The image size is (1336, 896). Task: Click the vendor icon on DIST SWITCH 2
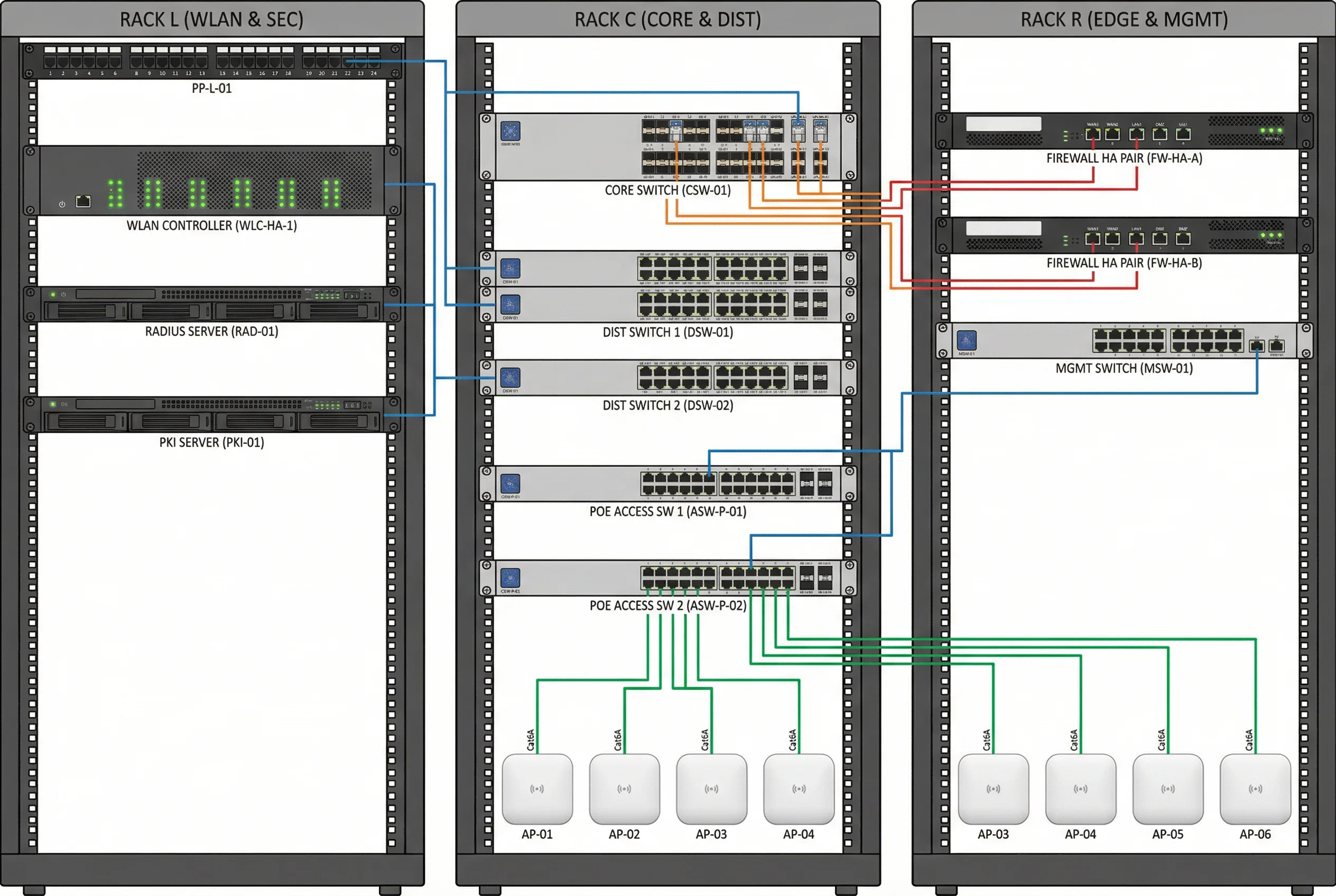[x=511, y=377]
